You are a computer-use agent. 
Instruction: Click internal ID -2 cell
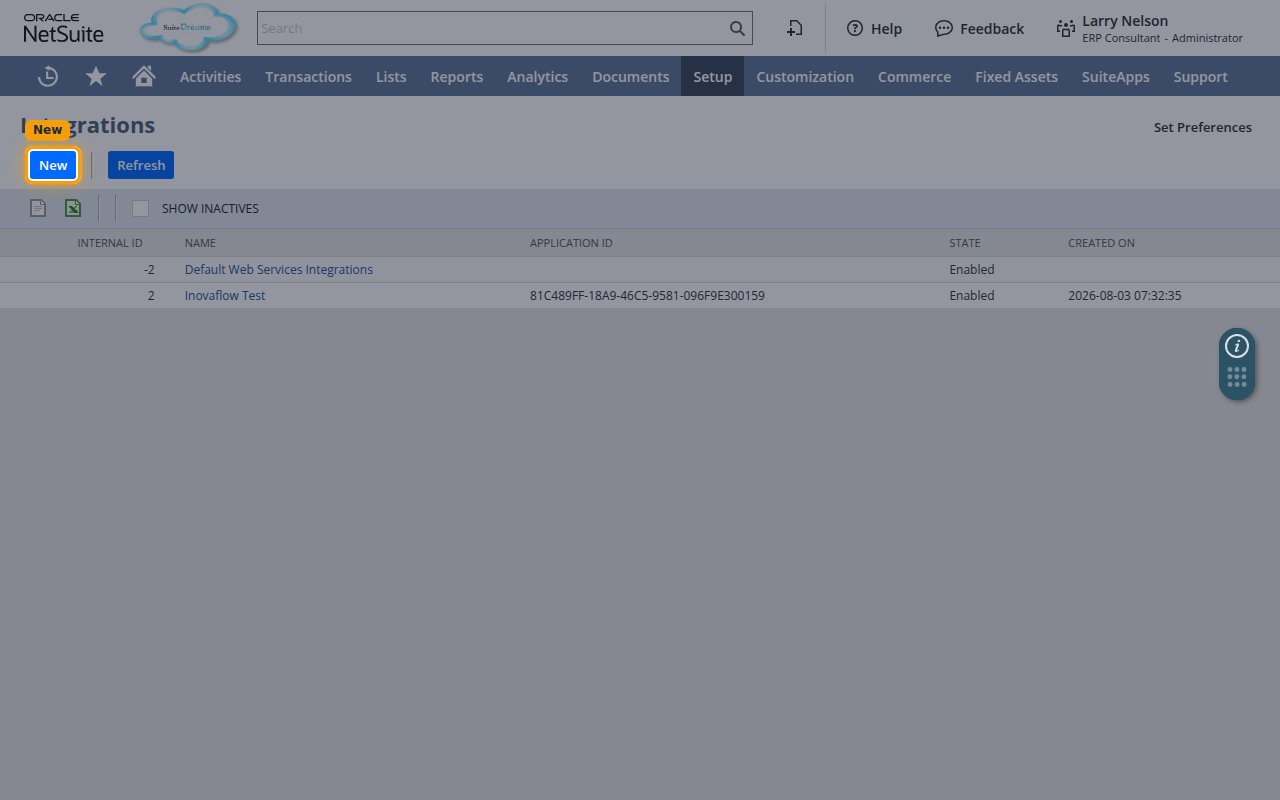point(149,269)
